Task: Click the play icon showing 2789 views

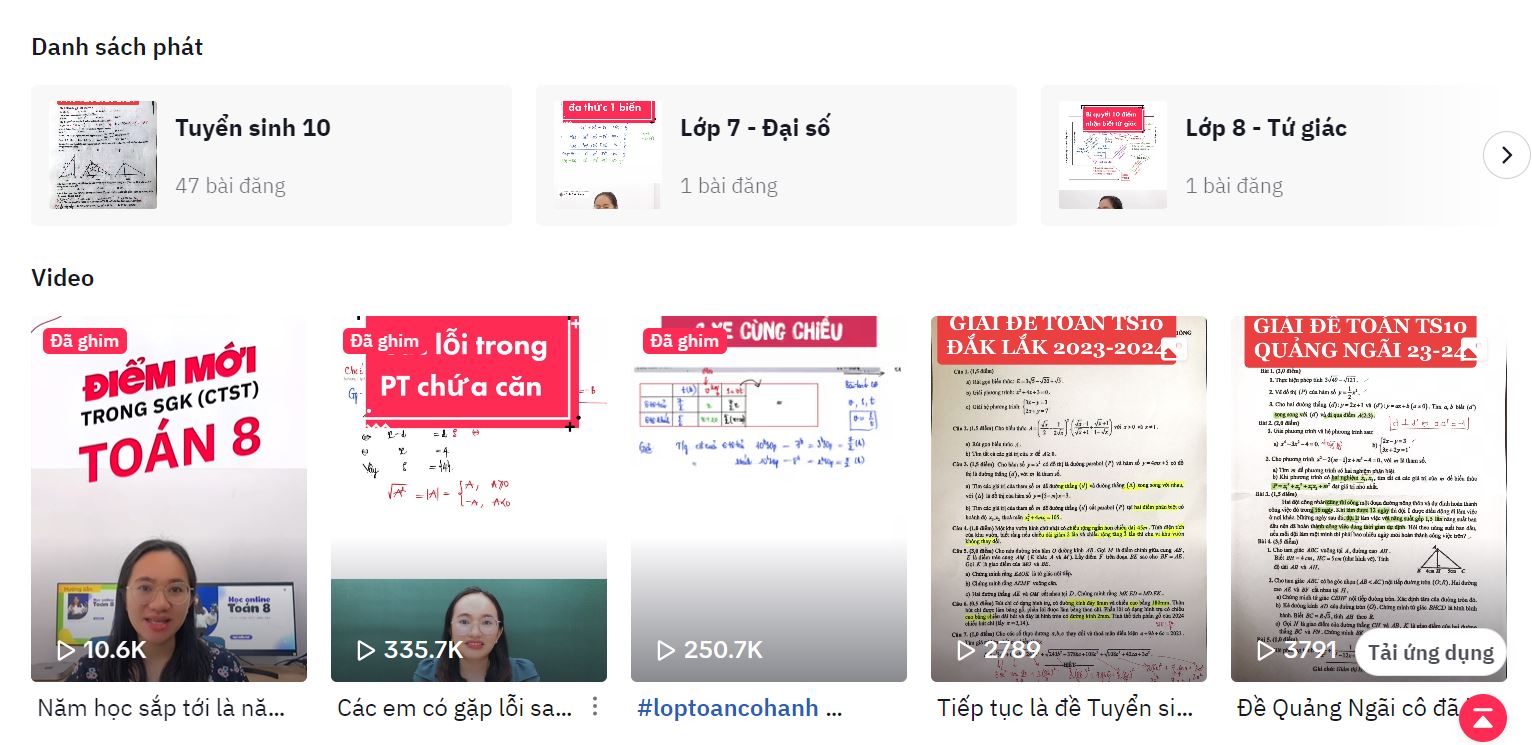Action: (x=966, y=650)
